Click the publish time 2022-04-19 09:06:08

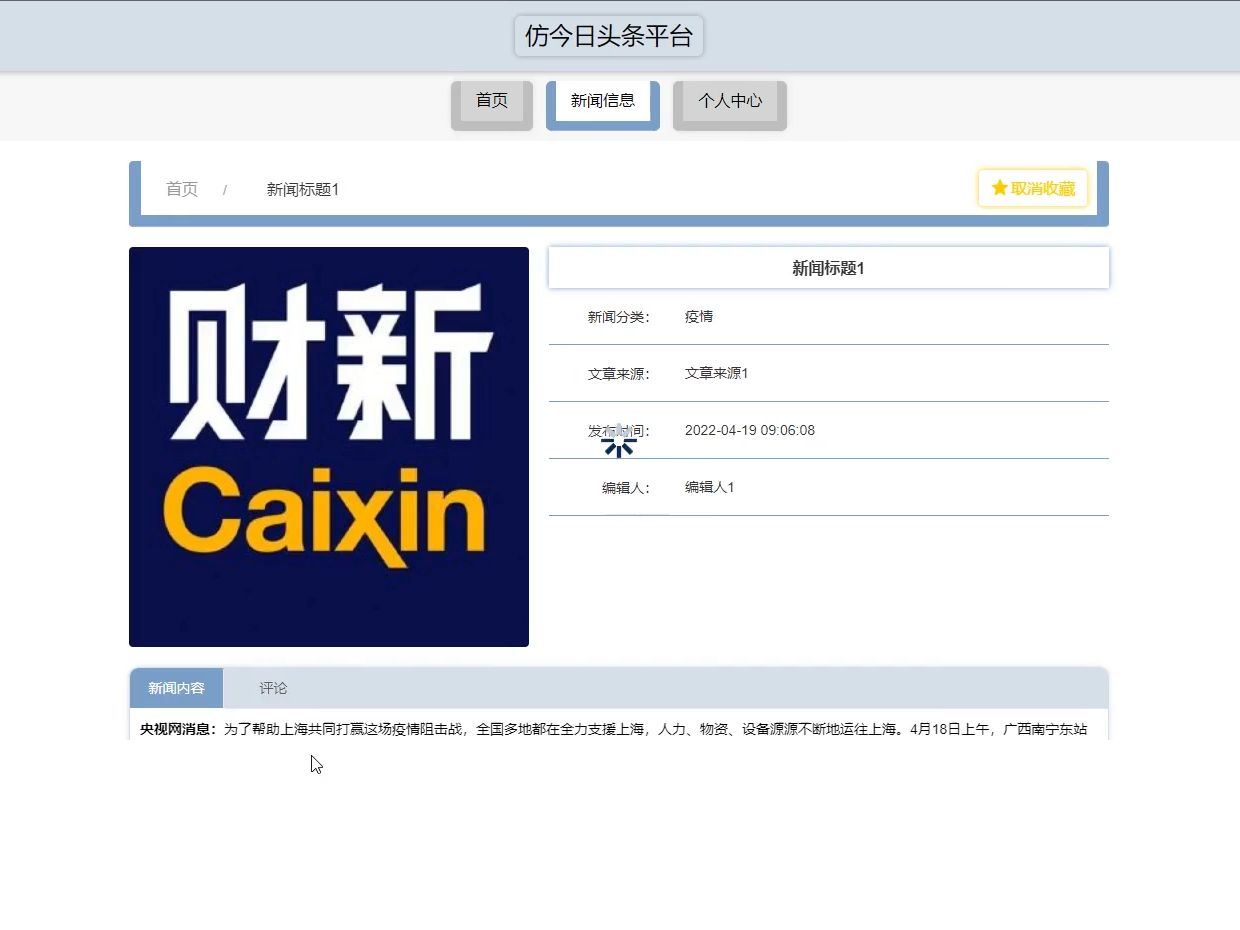pyautogui.click(x=750, y=430)
